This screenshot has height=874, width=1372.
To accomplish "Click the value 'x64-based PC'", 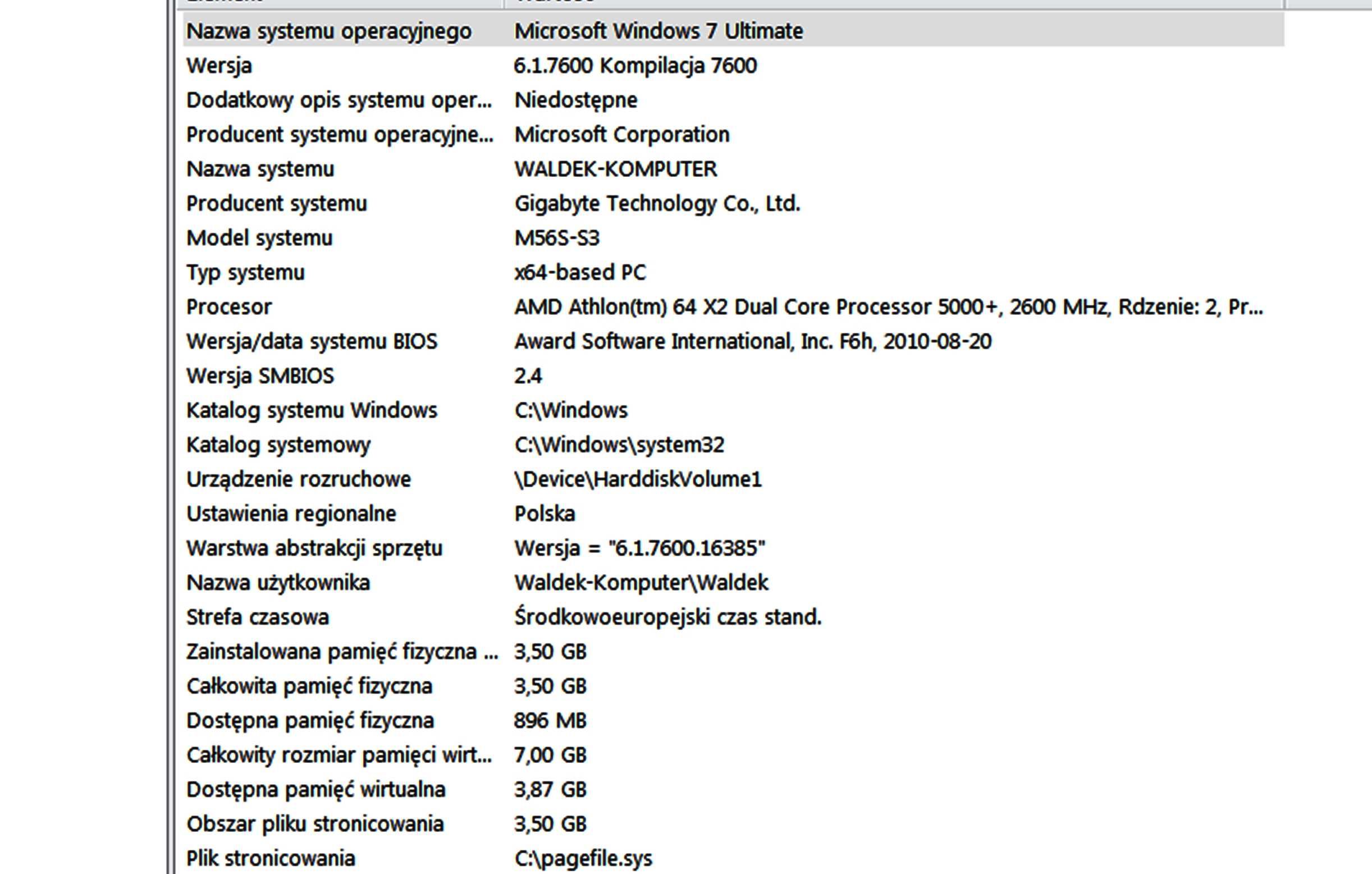I will click(580, 273).
